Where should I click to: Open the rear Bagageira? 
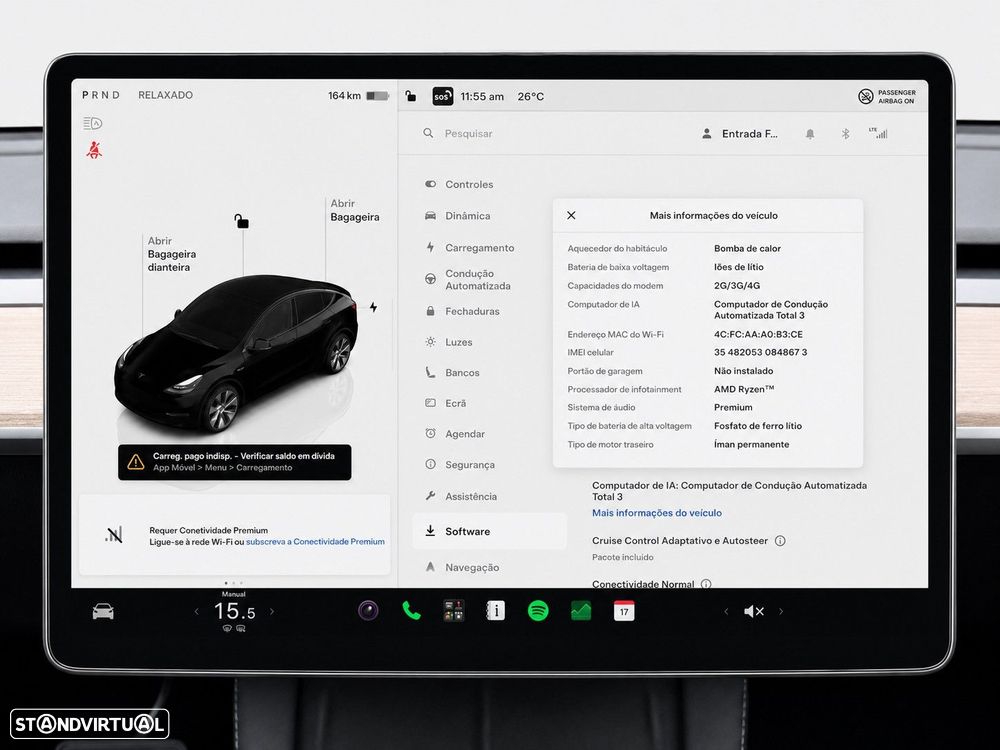tap(355, 210)
